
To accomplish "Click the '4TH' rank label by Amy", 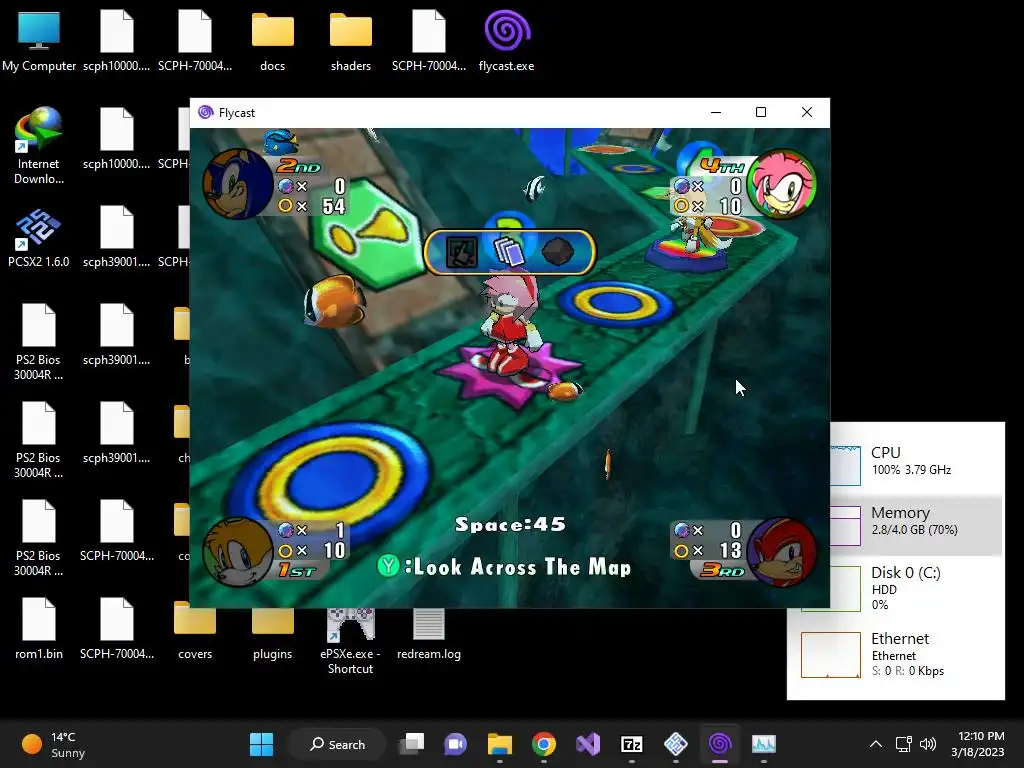I will click(x=722, y=166).
